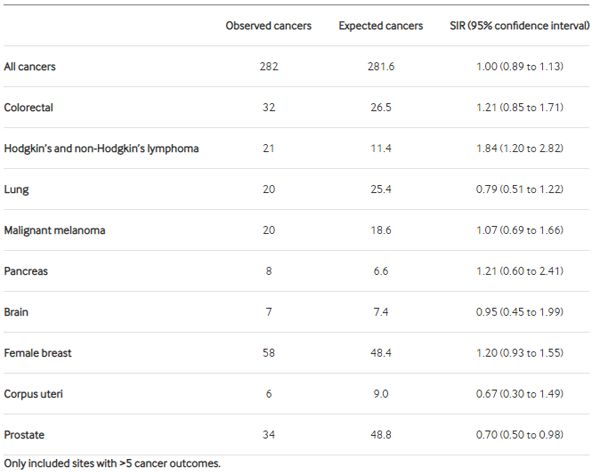600x475 pixels.
Task: Click the footnote about >5 cancer outcomes
Action: pos(111,463)
